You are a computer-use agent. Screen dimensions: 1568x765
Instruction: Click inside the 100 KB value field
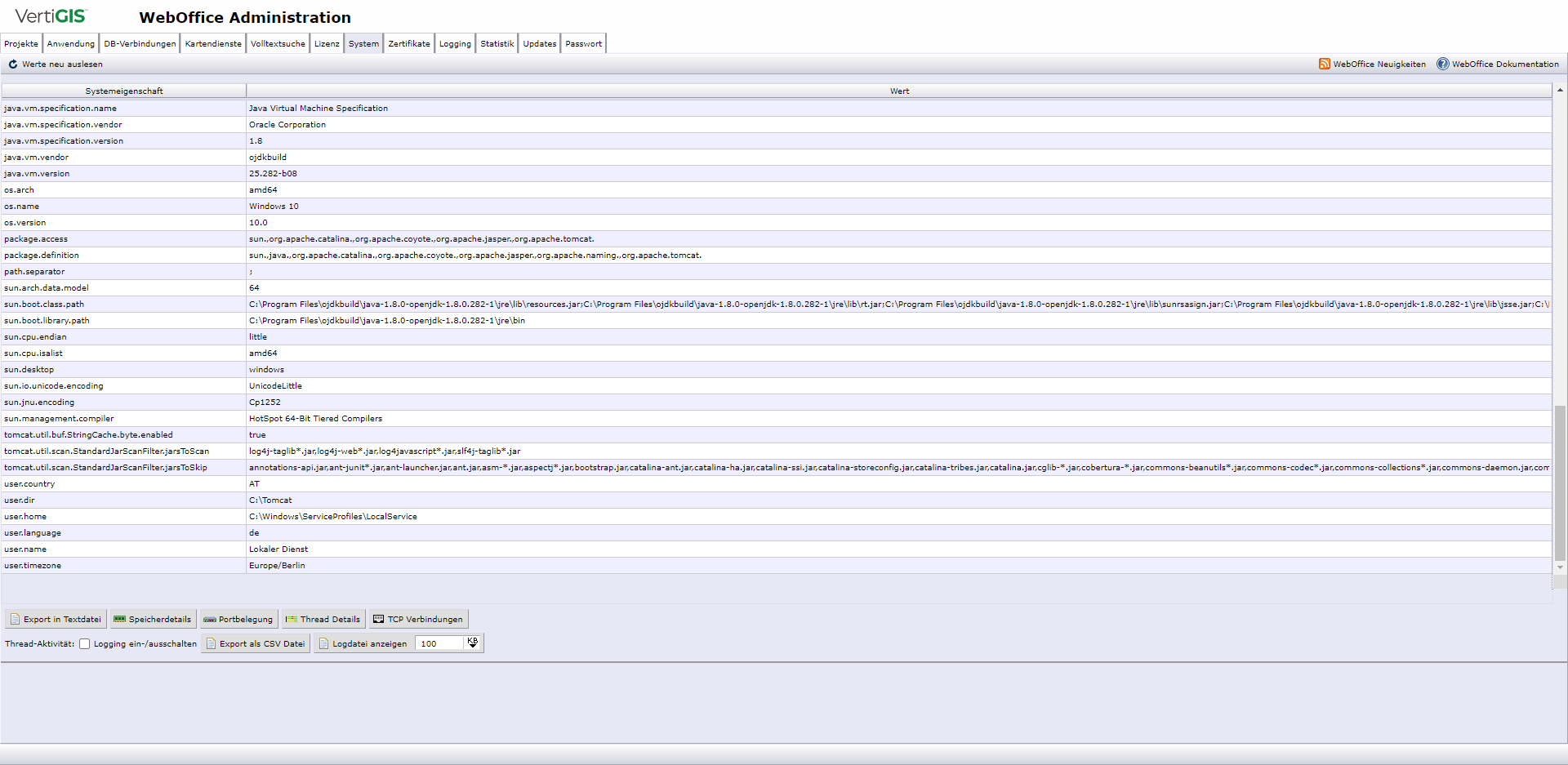tap(437, 643)
